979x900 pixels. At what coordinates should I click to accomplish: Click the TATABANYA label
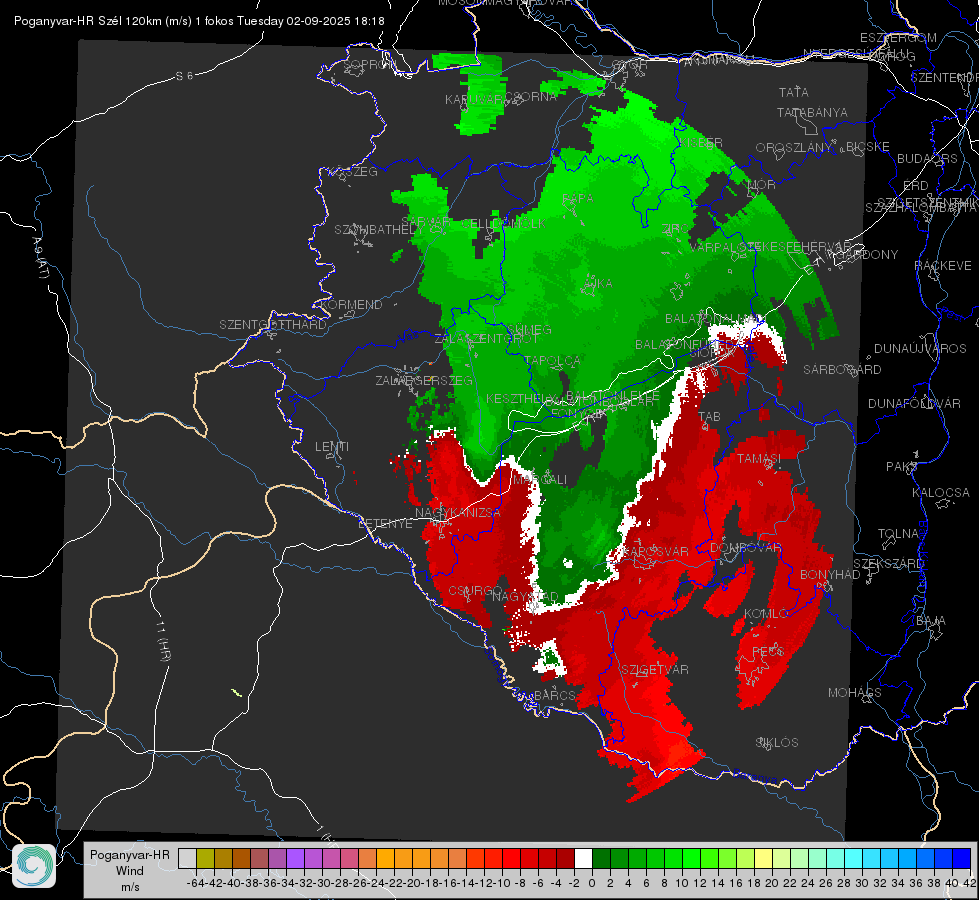click(812, 112)
